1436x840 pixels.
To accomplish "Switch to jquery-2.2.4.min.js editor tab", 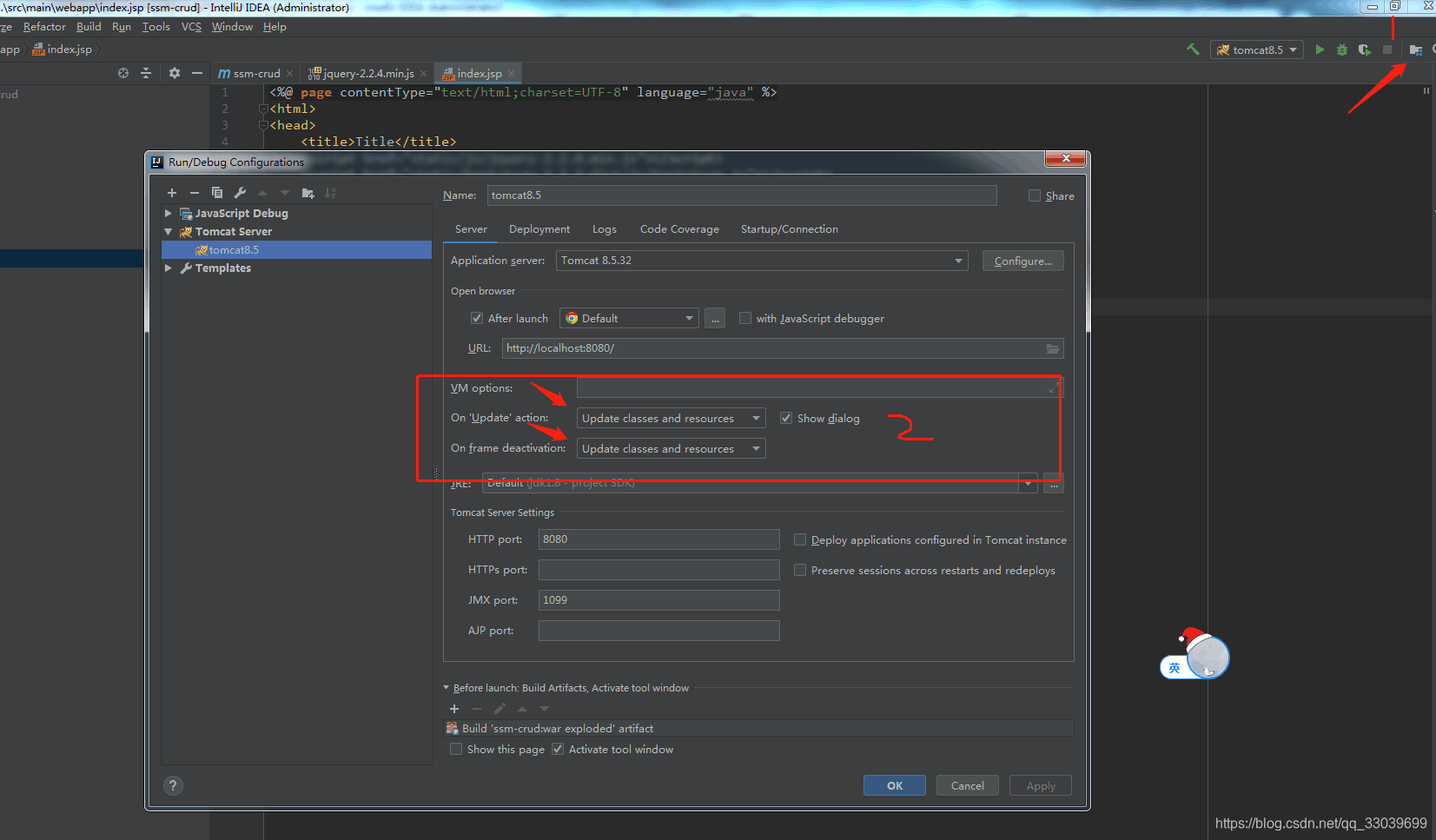I will (x=367, y=73).
